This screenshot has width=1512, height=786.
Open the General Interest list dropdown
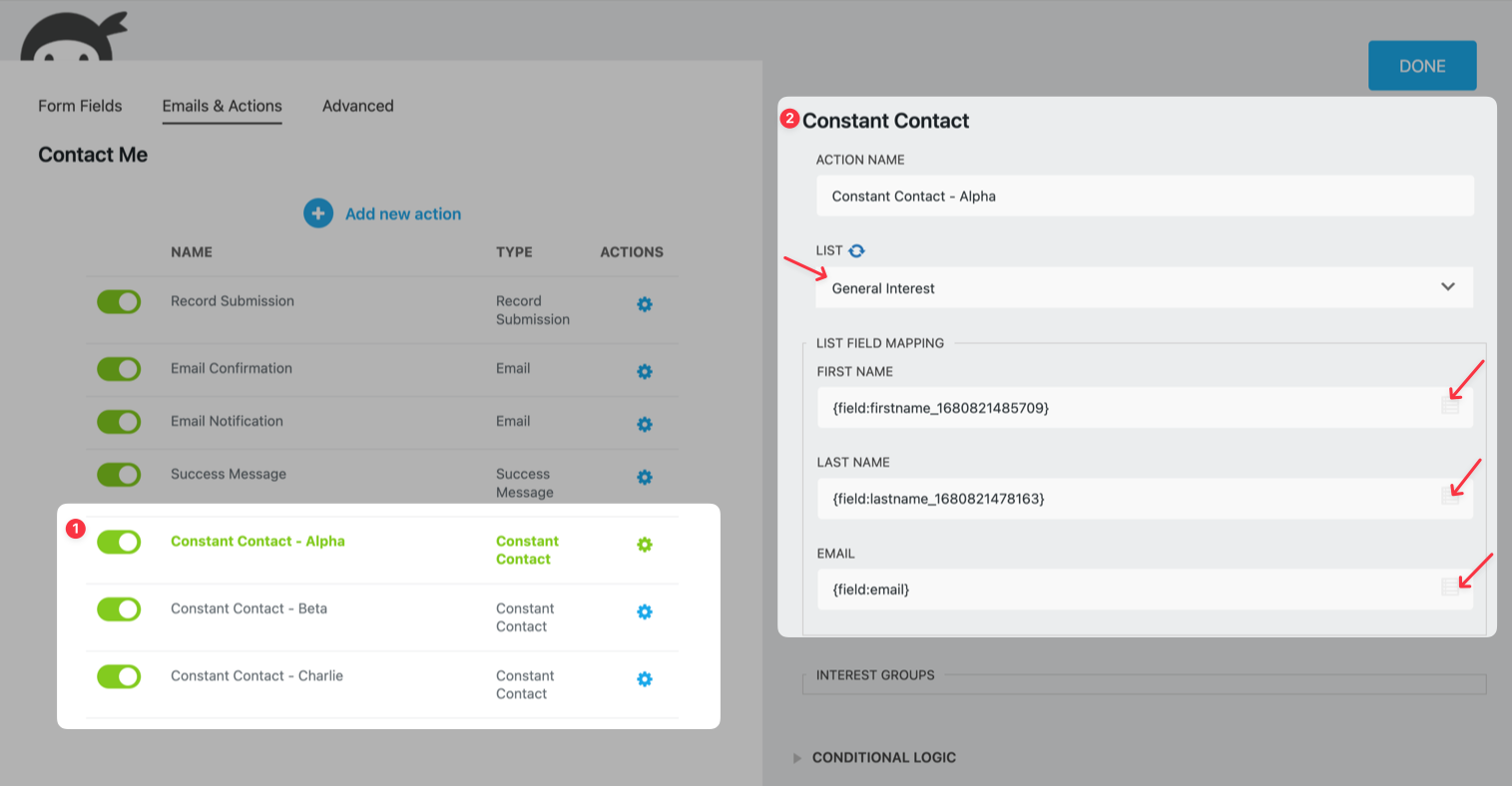(1144, 288)
